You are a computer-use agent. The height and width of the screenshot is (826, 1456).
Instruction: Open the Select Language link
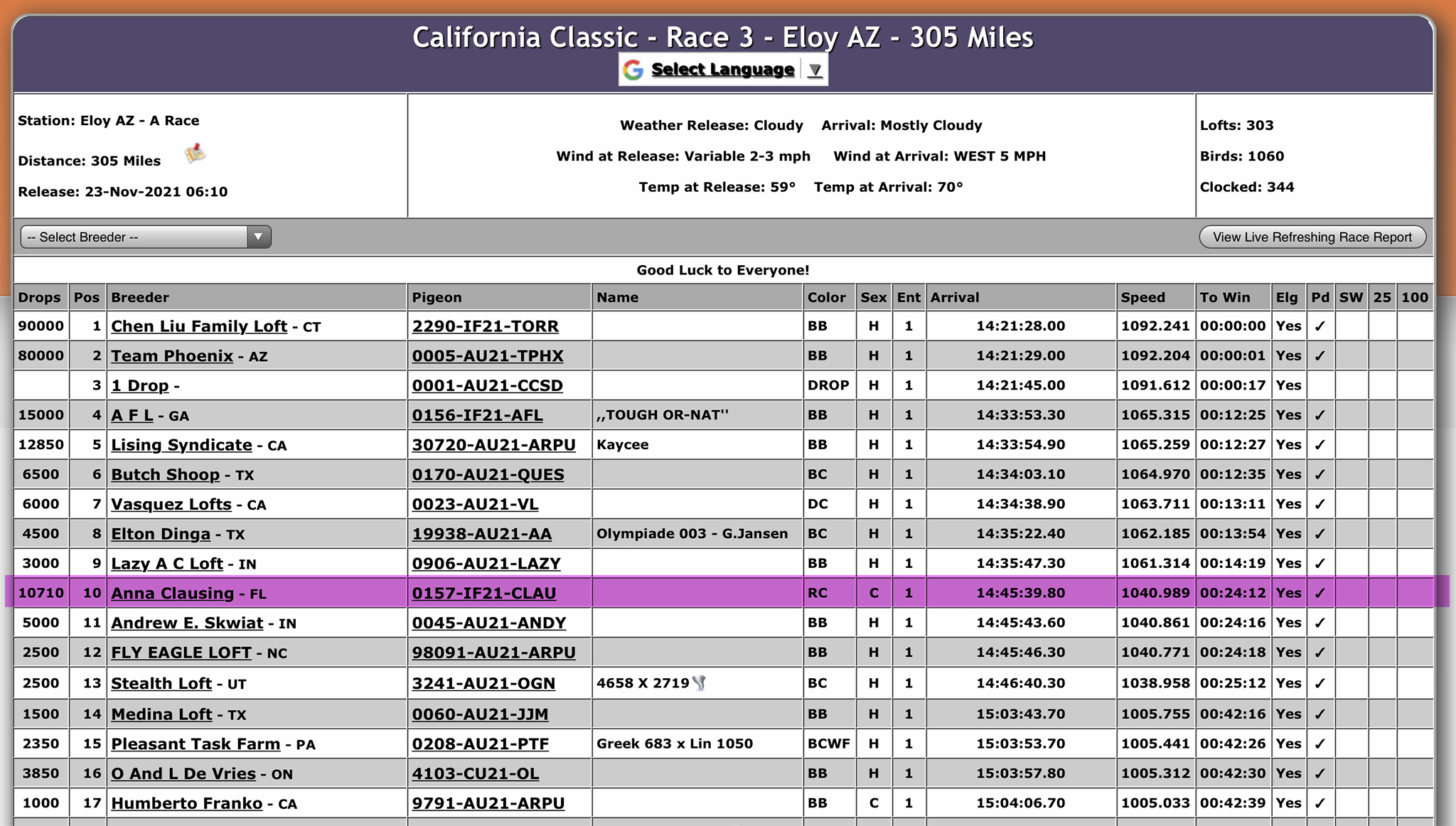722,70
